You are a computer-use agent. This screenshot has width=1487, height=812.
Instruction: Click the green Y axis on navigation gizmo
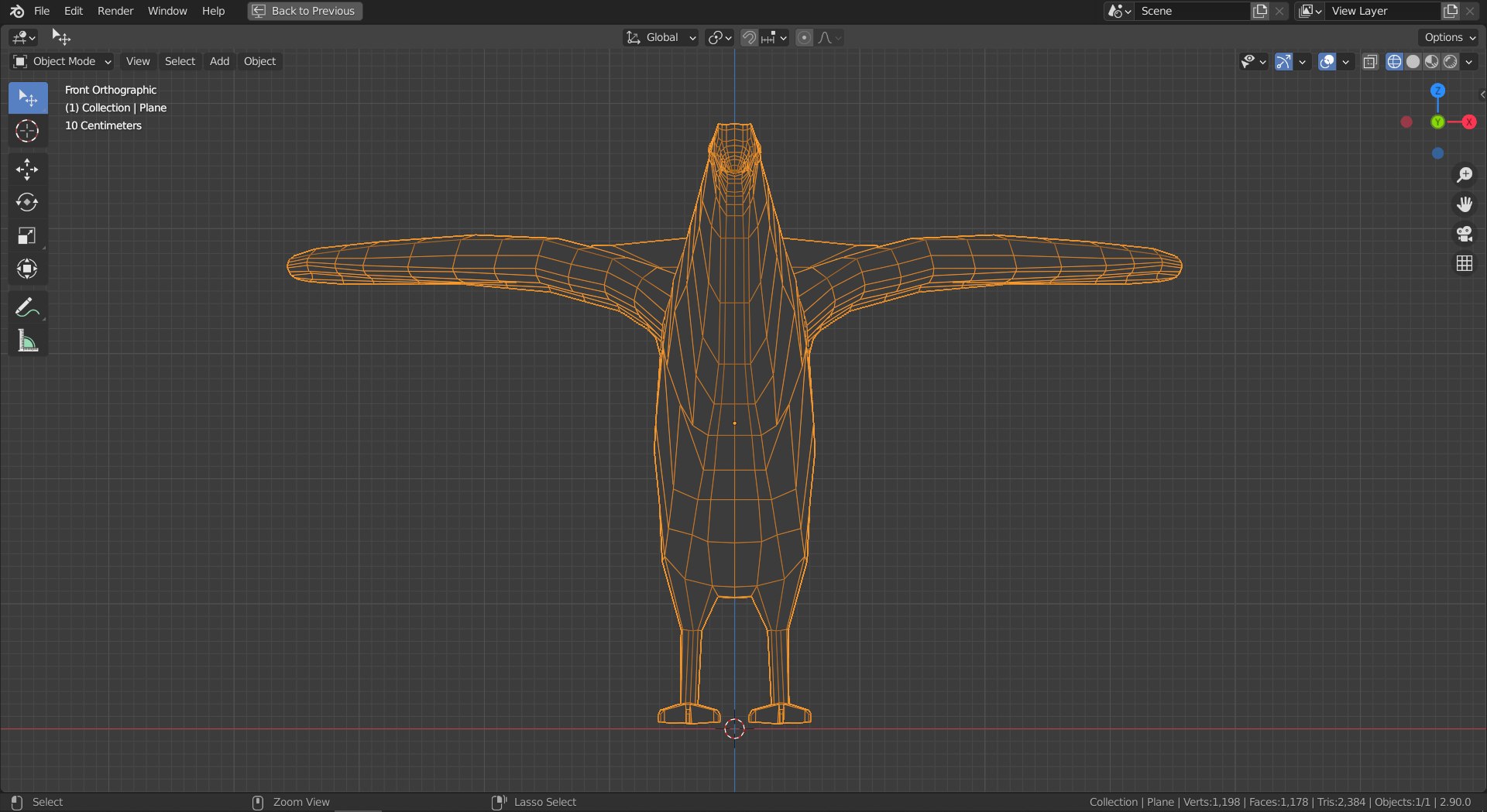pyautogui.click(x=1437, y=122)
